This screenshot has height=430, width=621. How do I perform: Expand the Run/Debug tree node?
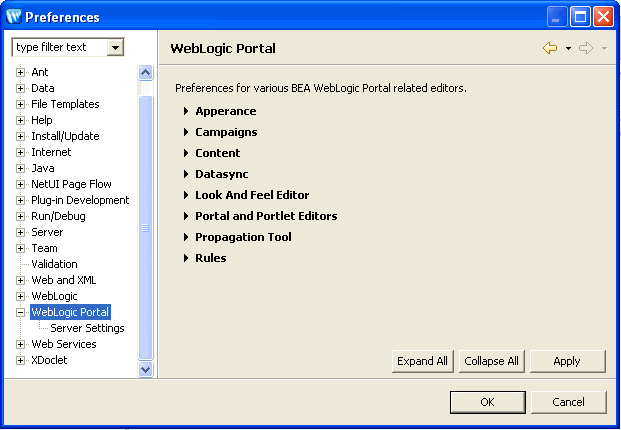coord(20,217)
